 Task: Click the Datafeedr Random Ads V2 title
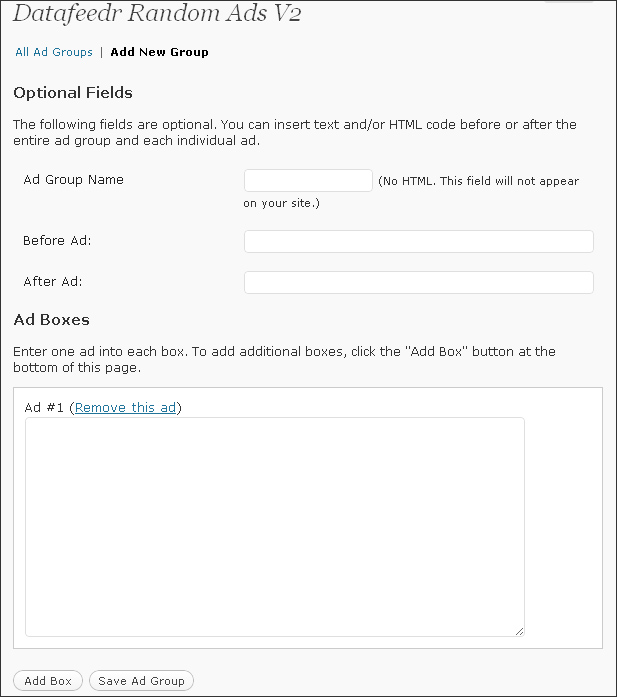coord(156,14)
